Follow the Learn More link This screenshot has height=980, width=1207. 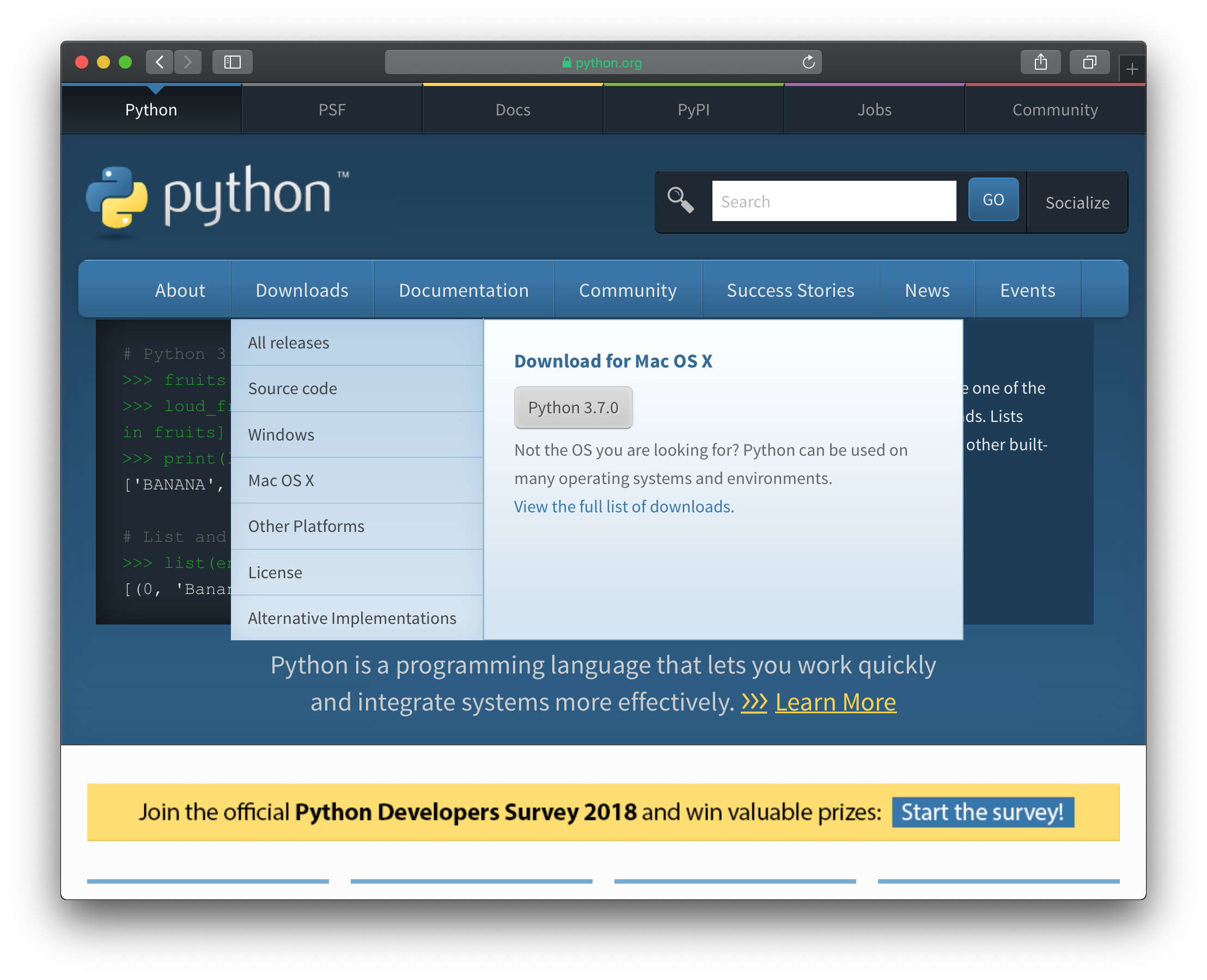pos(836,702)
